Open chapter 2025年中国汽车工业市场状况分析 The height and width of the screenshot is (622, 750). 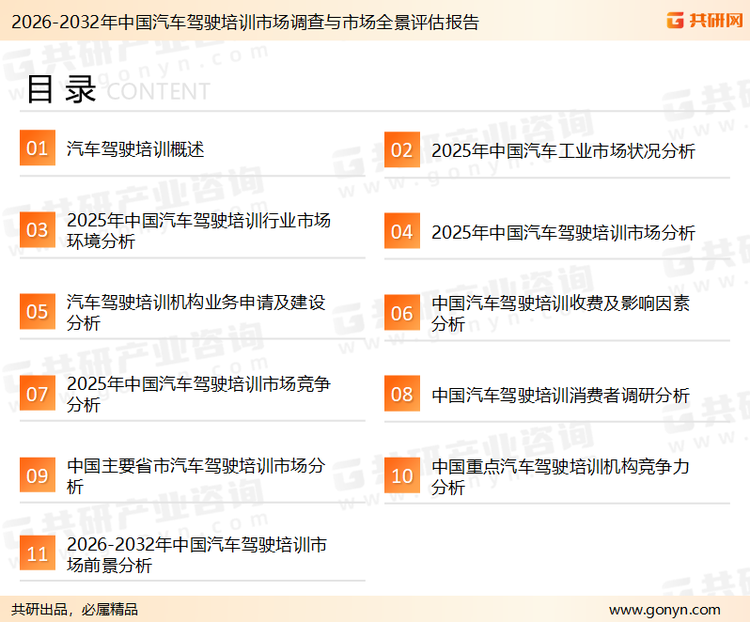point(563,151)
